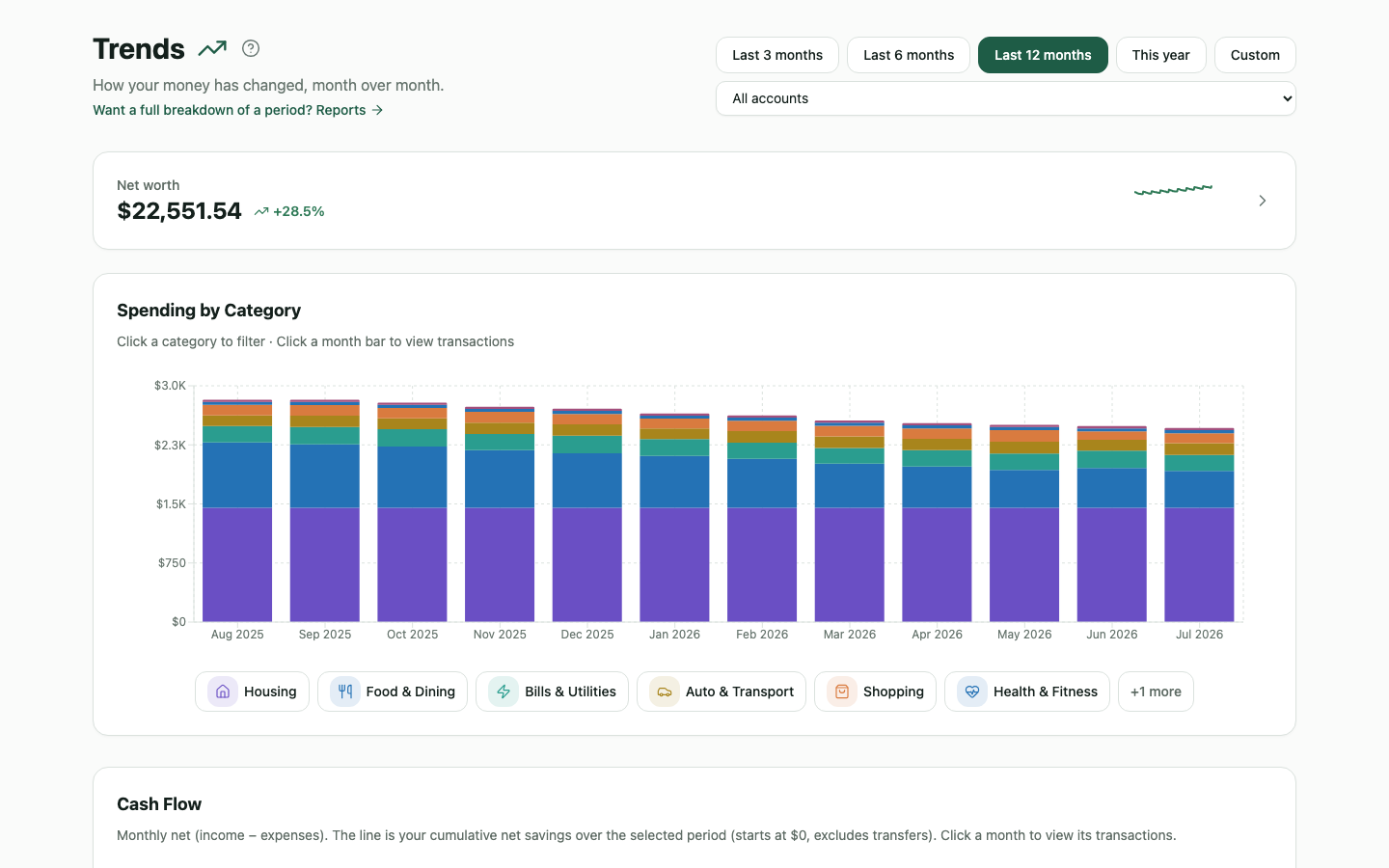Show more categories with +1 more

tap(1156, 692)
